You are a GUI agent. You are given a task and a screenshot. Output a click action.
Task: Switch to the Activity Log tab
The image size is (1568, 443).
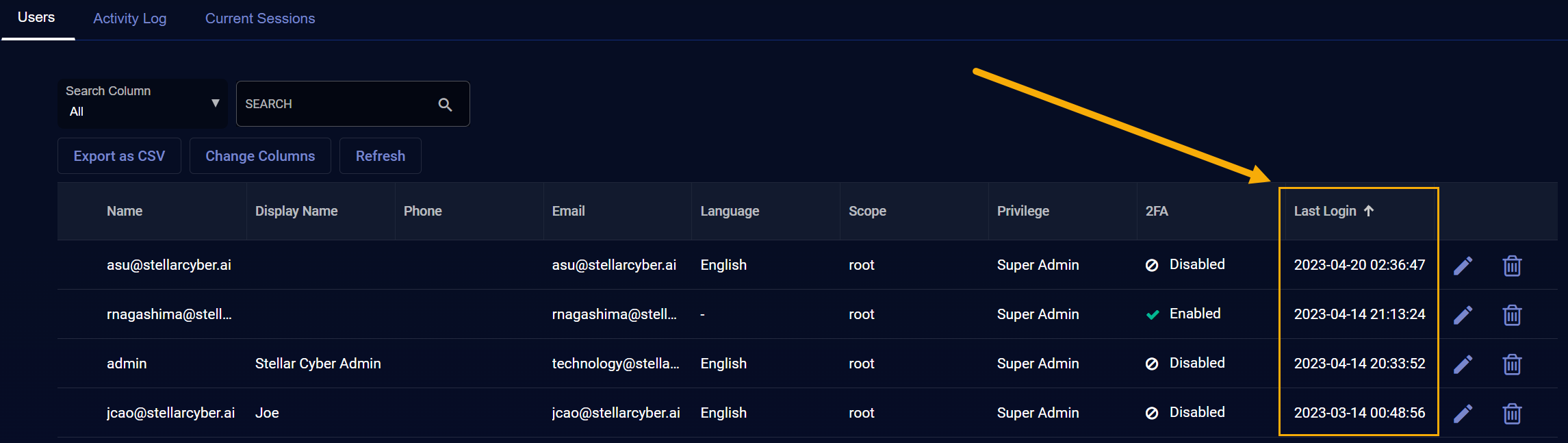[129, 18]
